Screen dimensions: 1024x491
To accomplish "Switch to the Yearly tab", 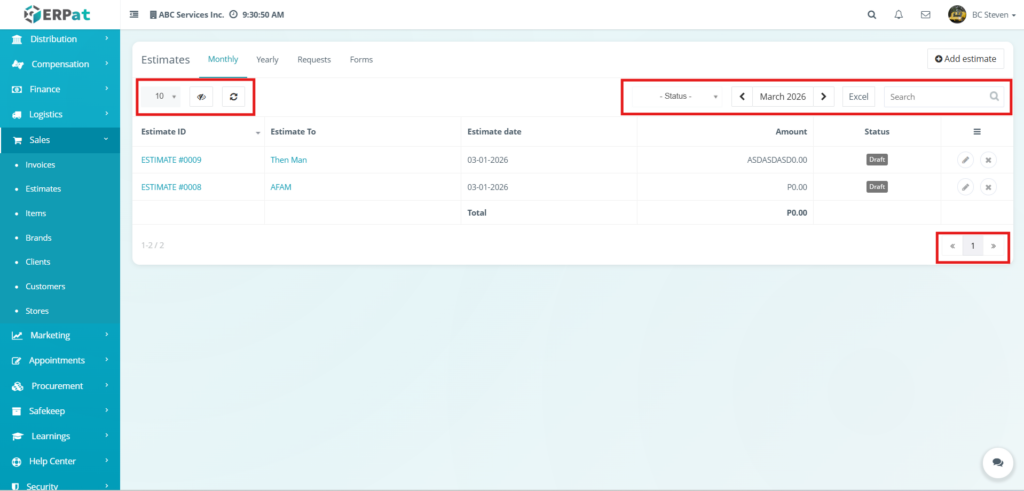I will (x=267, y=60).
